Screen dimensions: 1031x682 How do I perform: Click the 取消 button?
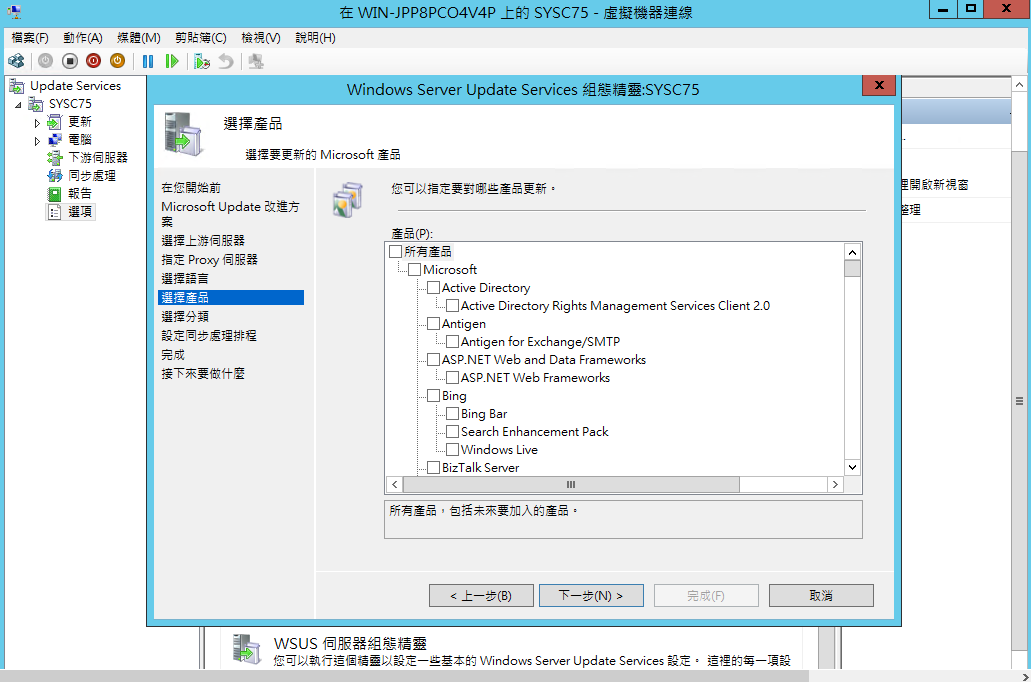point(821,595)
